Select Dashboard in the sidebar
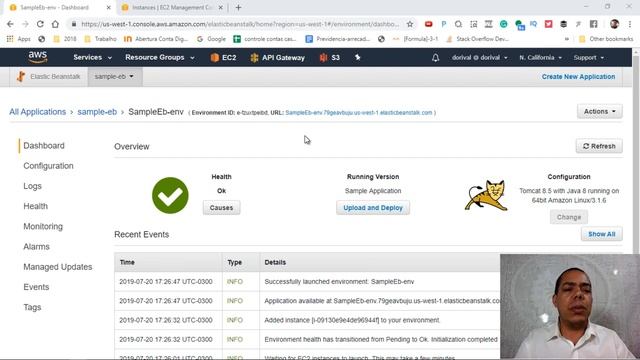The image size is (640, 360). pos(44,146)
